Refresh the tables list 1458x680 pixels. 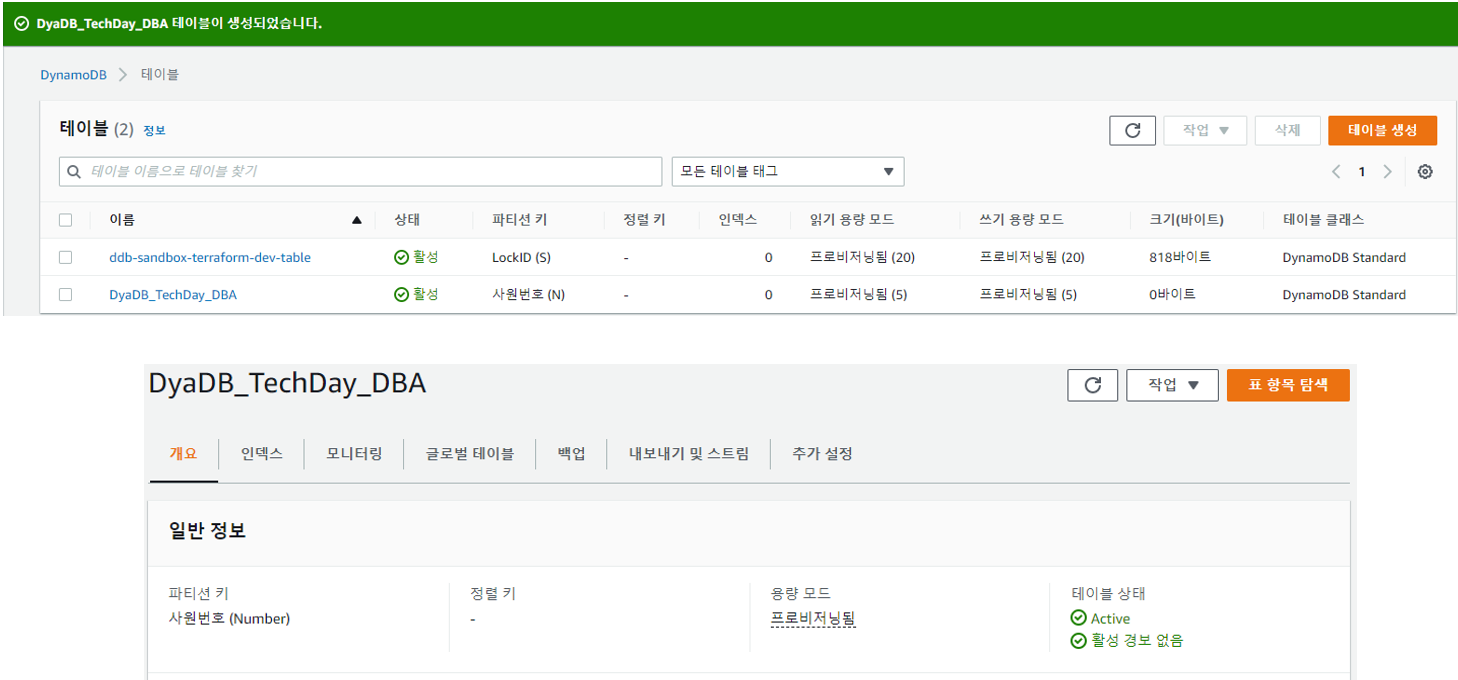pyautogui.click(x=1132, y=129)
